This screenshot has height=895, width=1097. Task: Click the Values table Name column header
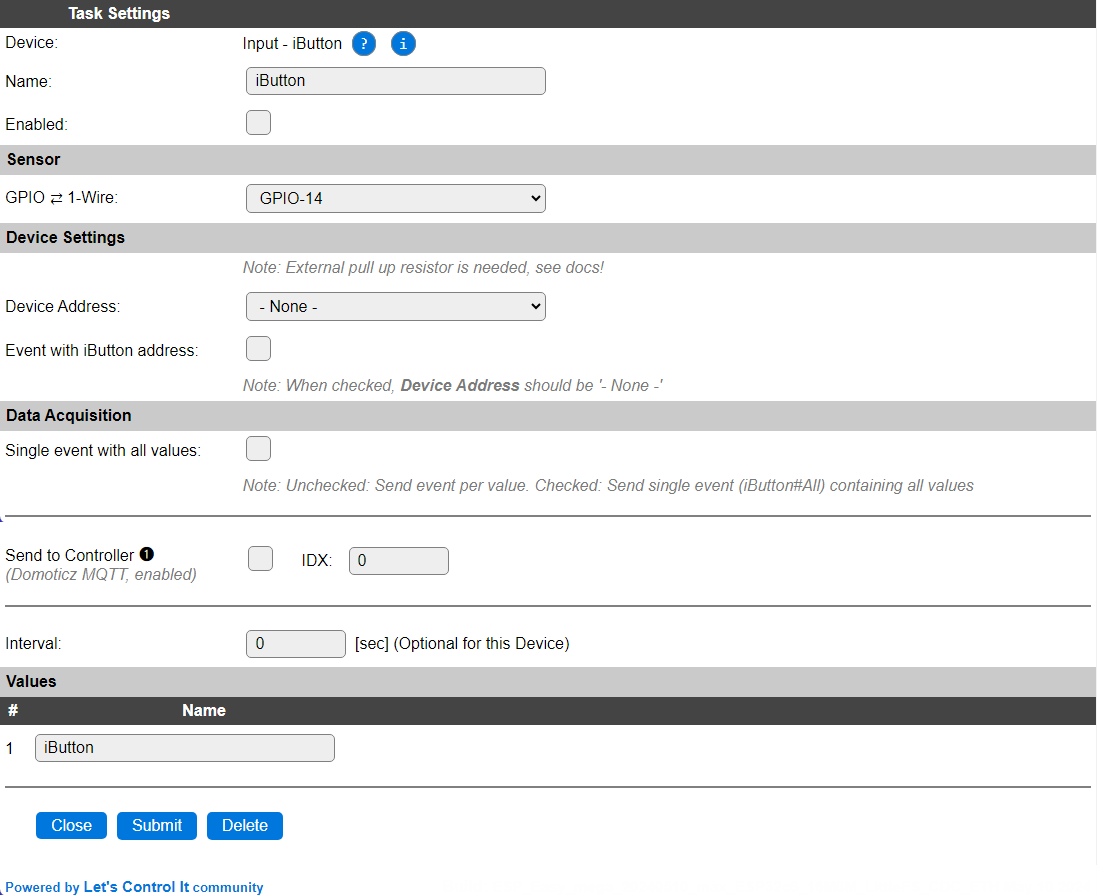[204, 710]
